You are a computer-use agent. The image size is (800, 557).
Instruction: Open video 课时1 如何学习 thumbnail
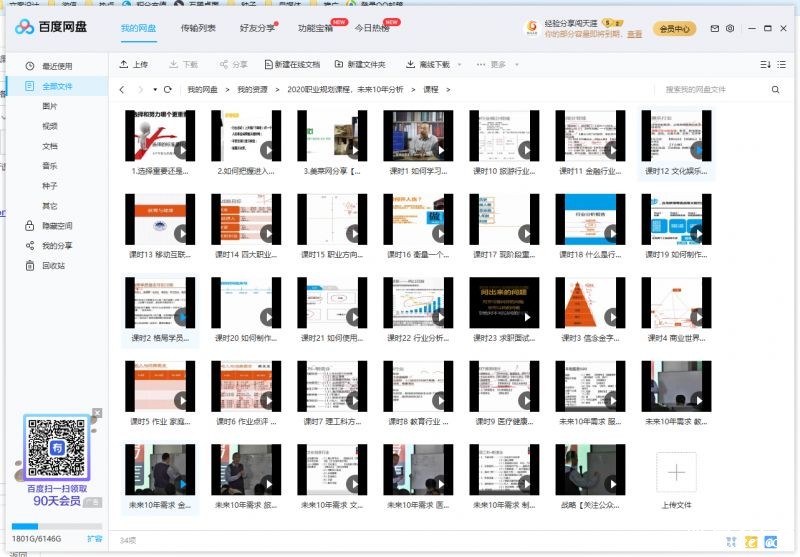(418, 136)
